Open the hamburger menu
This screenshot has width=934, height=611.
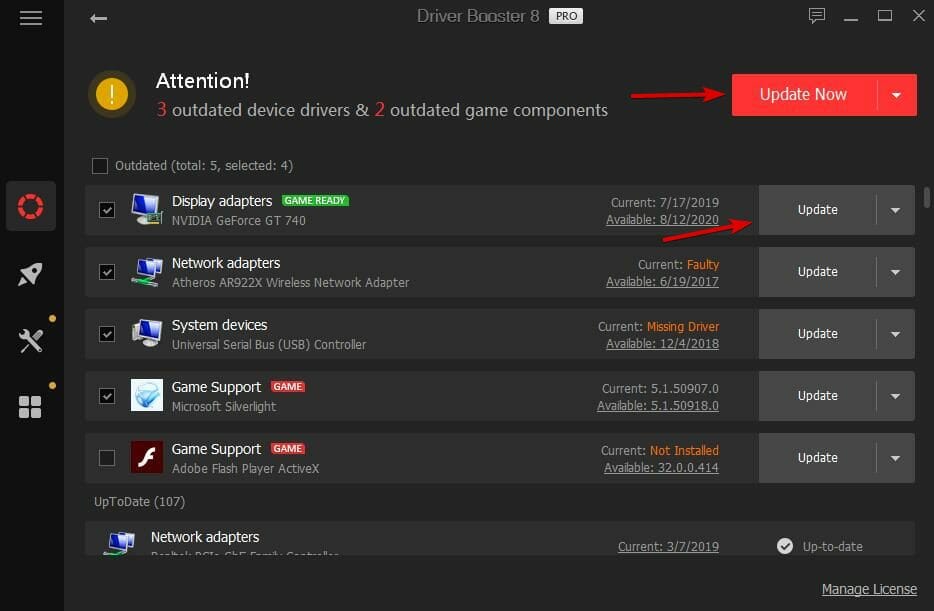(x=31, y=18)
